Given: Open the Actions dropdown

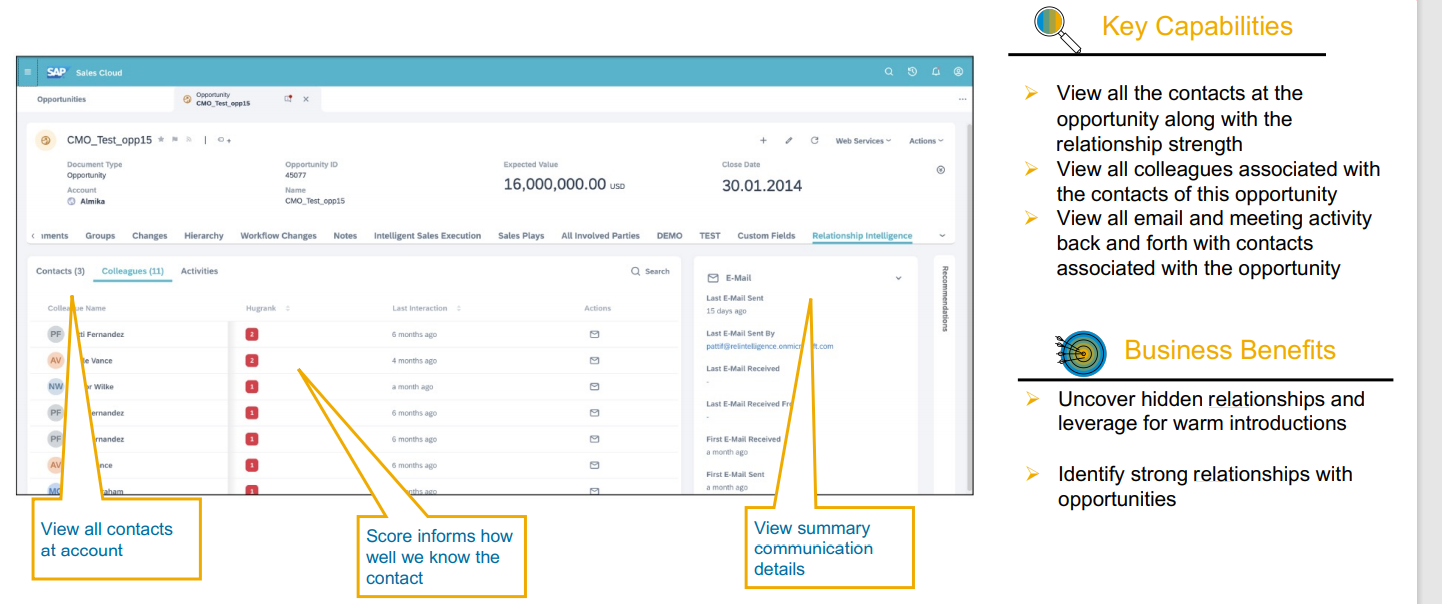Looking at the screenshot, I should [x=926, y=141].
